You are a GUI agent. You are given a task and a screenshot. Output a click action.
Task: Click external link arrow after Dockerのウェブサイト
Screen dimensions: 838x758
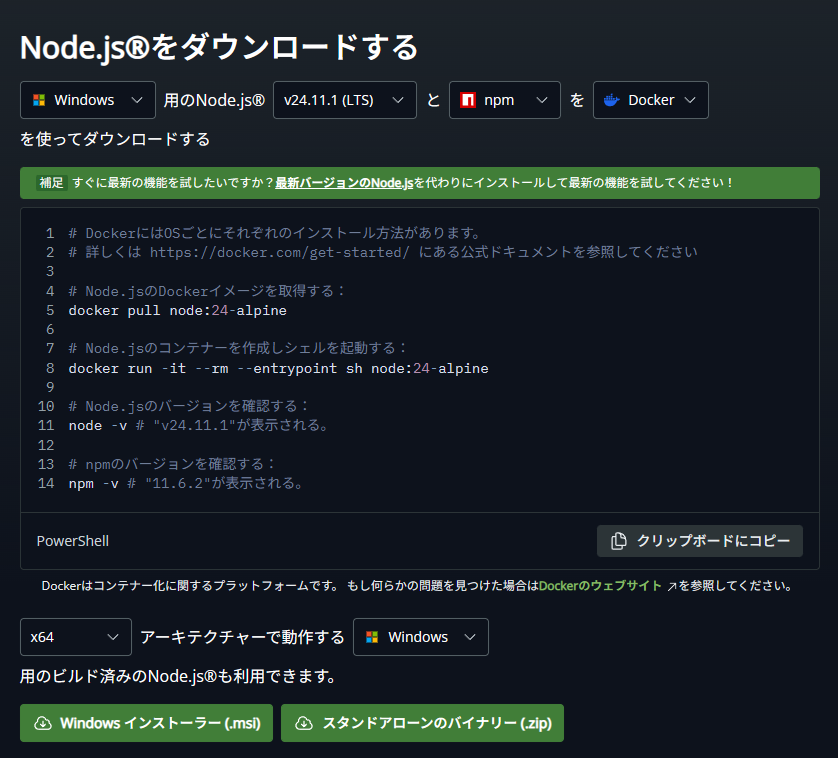click(672, 586)
